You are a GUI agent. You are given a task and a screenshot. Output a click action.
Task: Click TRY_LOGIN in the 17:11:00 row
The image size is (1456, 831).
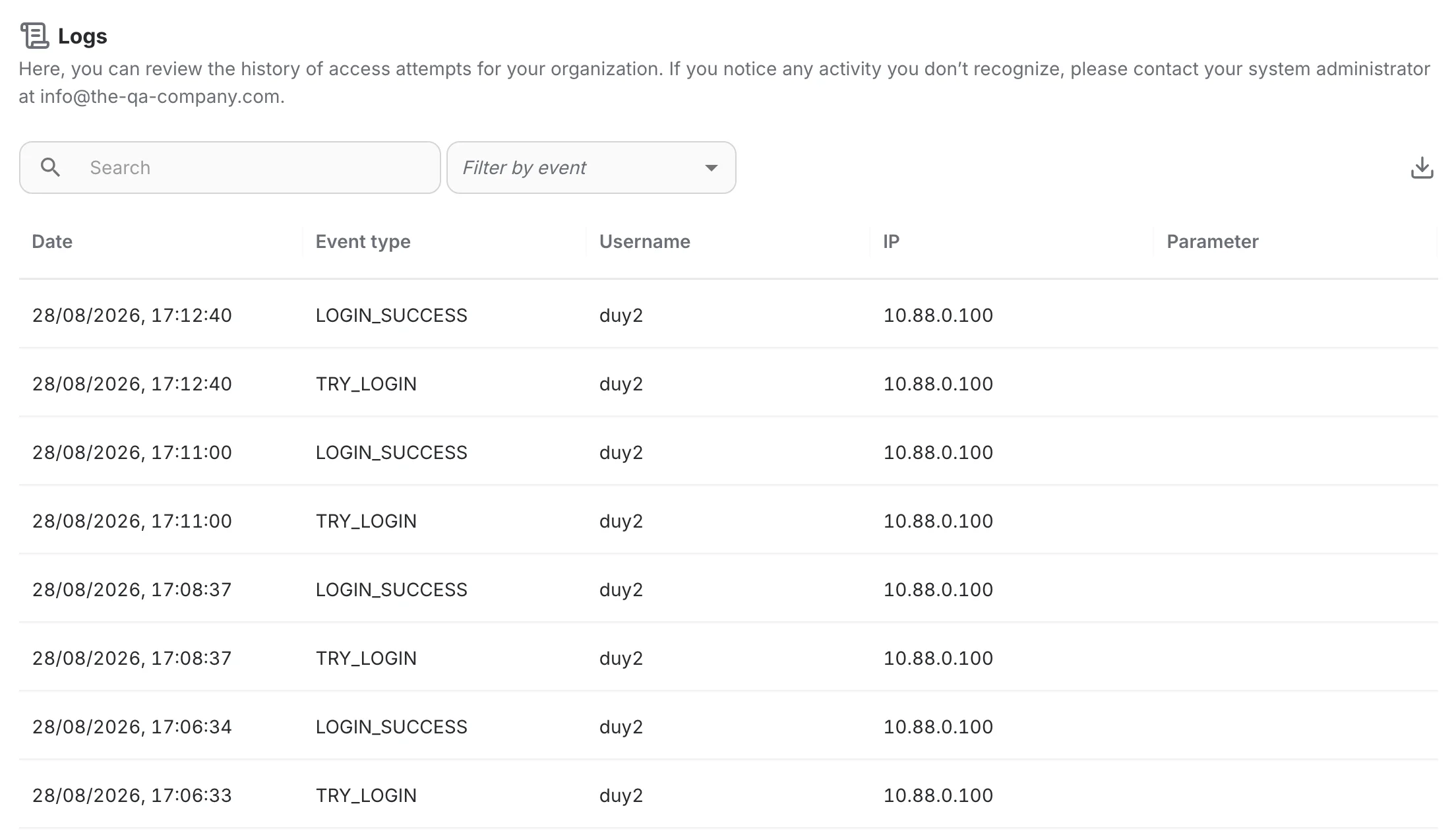click(x=366, y=521)
